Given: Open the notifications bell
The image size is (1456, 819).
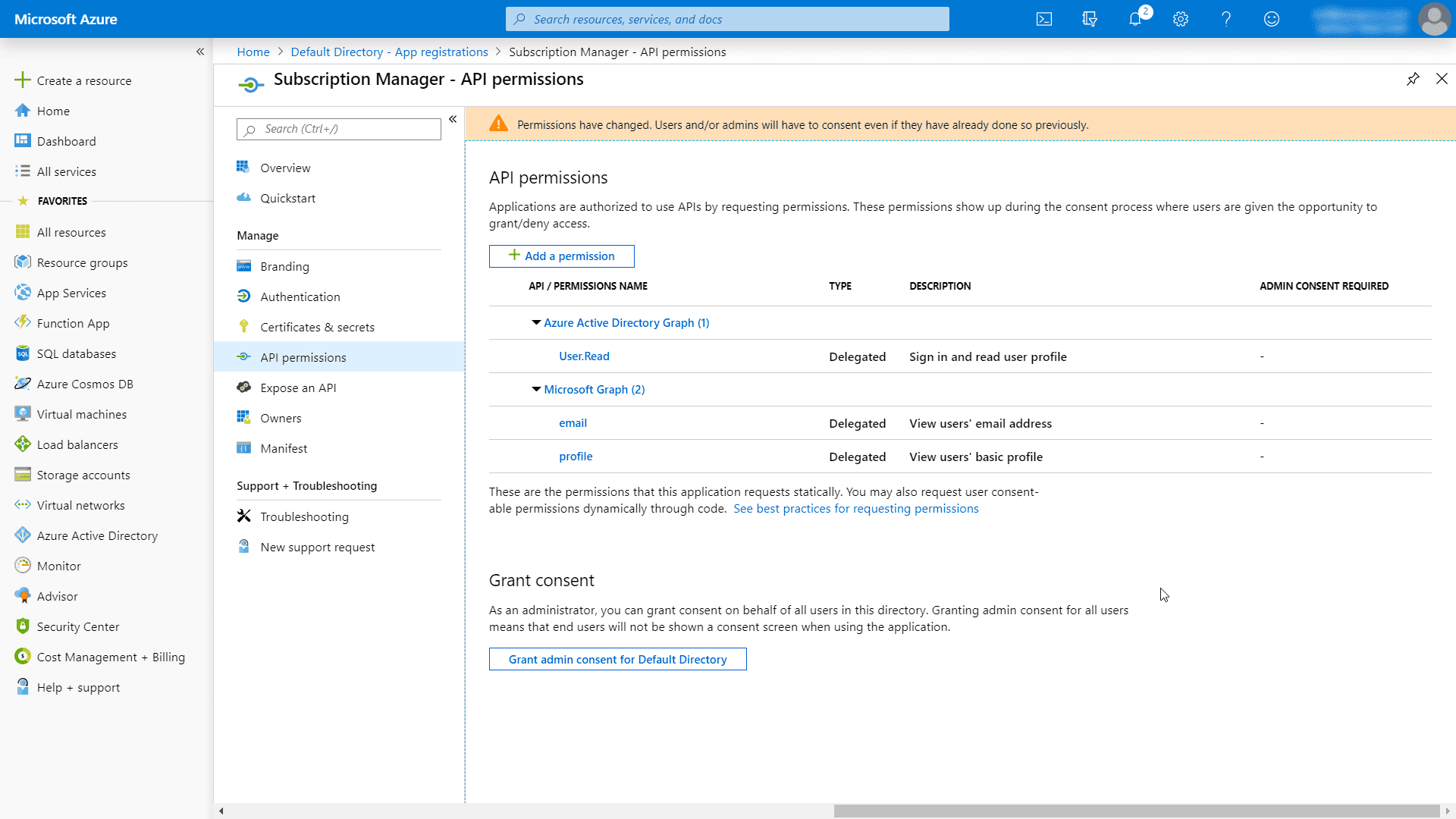Looking at the screenshot, I should (1135, 19).
